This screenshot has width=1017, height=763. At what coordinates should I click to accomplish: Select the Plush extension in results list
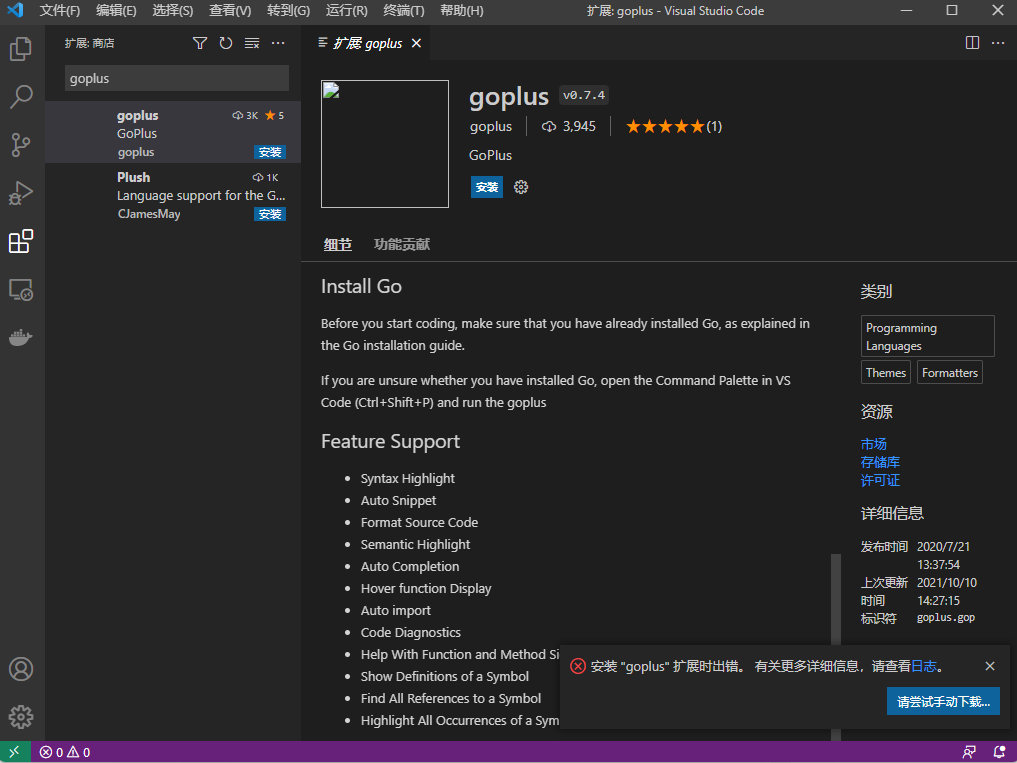173,194
